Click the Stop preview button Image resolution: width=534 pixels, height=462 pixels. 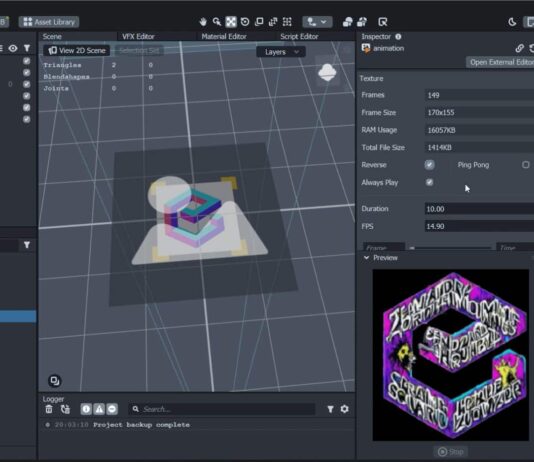point(451,451)
